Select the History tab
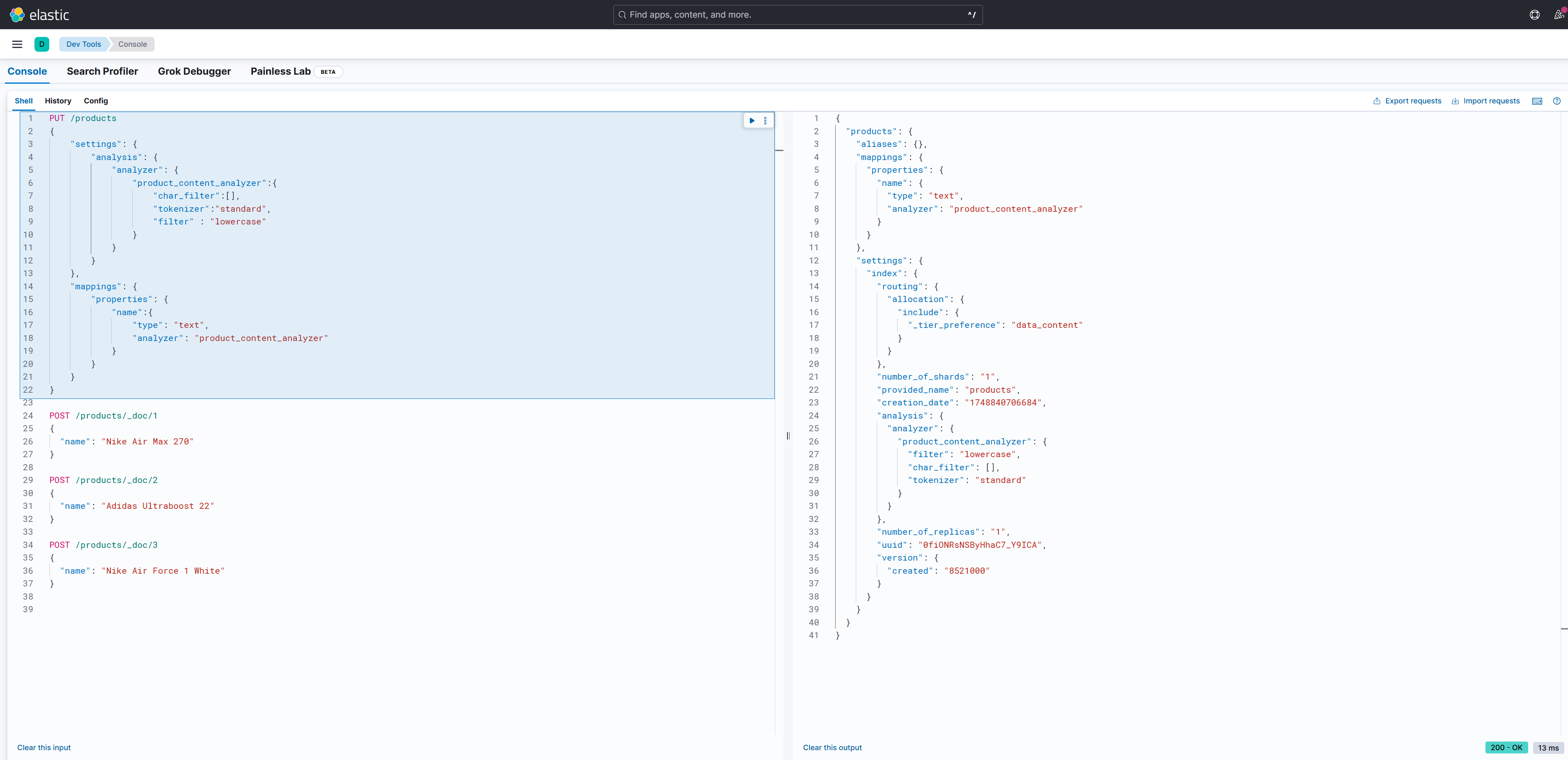1568x760 pixels. 58,101
